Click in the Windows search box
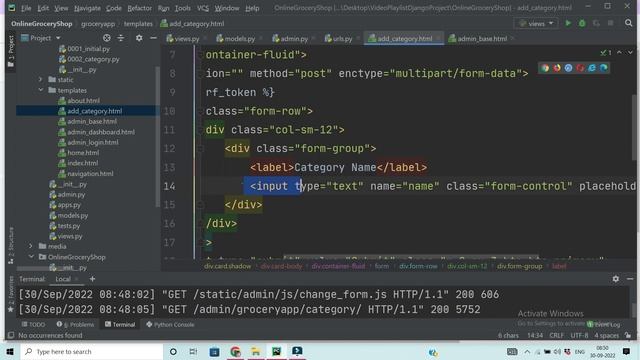This screenshot has height=360, width=640. [x=92, y=351]
